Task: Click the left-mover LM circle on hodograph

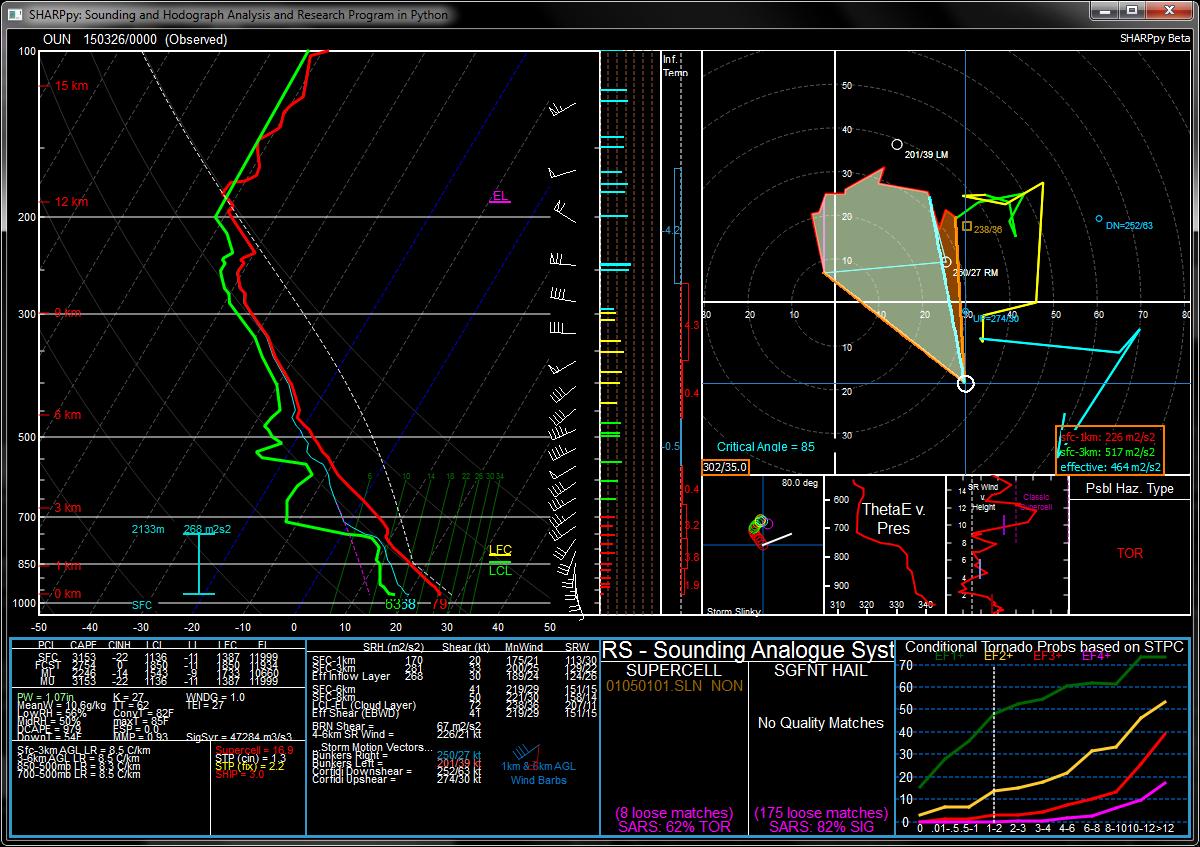Action: coord(897,145)
